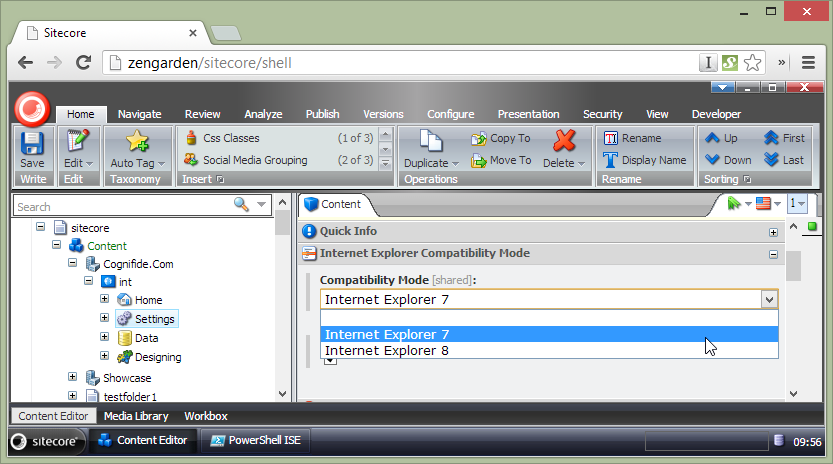Screen dimensions: 833x464
Task: Click the tree Search input field
Action: click(123, 206)
